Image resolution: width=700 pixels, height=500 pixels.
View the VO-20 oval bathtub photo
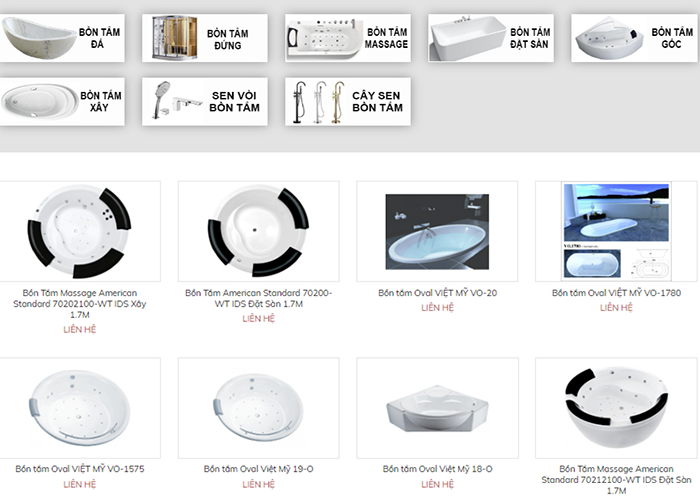(437, 231)
